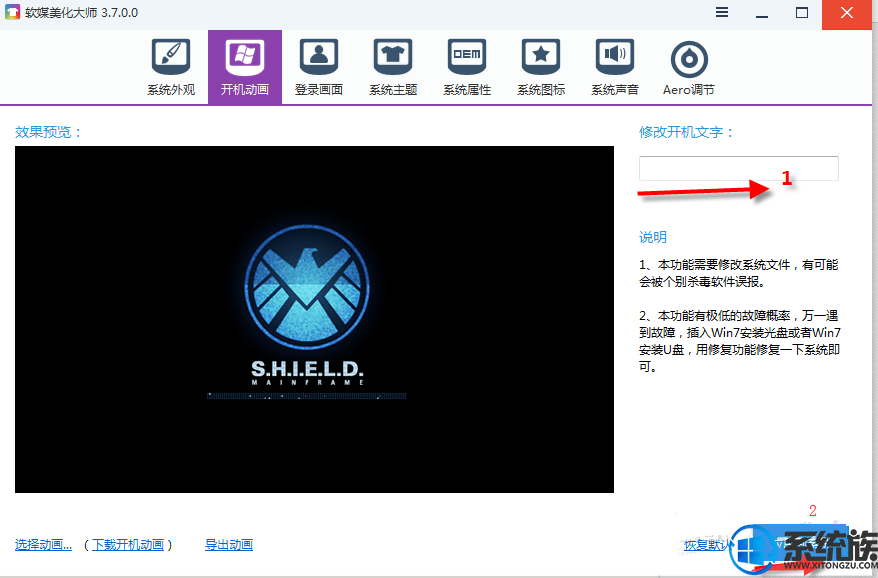The height and width of the screenshot is (578, 878).
Task: Open the hamburger menu in the title bar
Action: click(x=722, y=12)
